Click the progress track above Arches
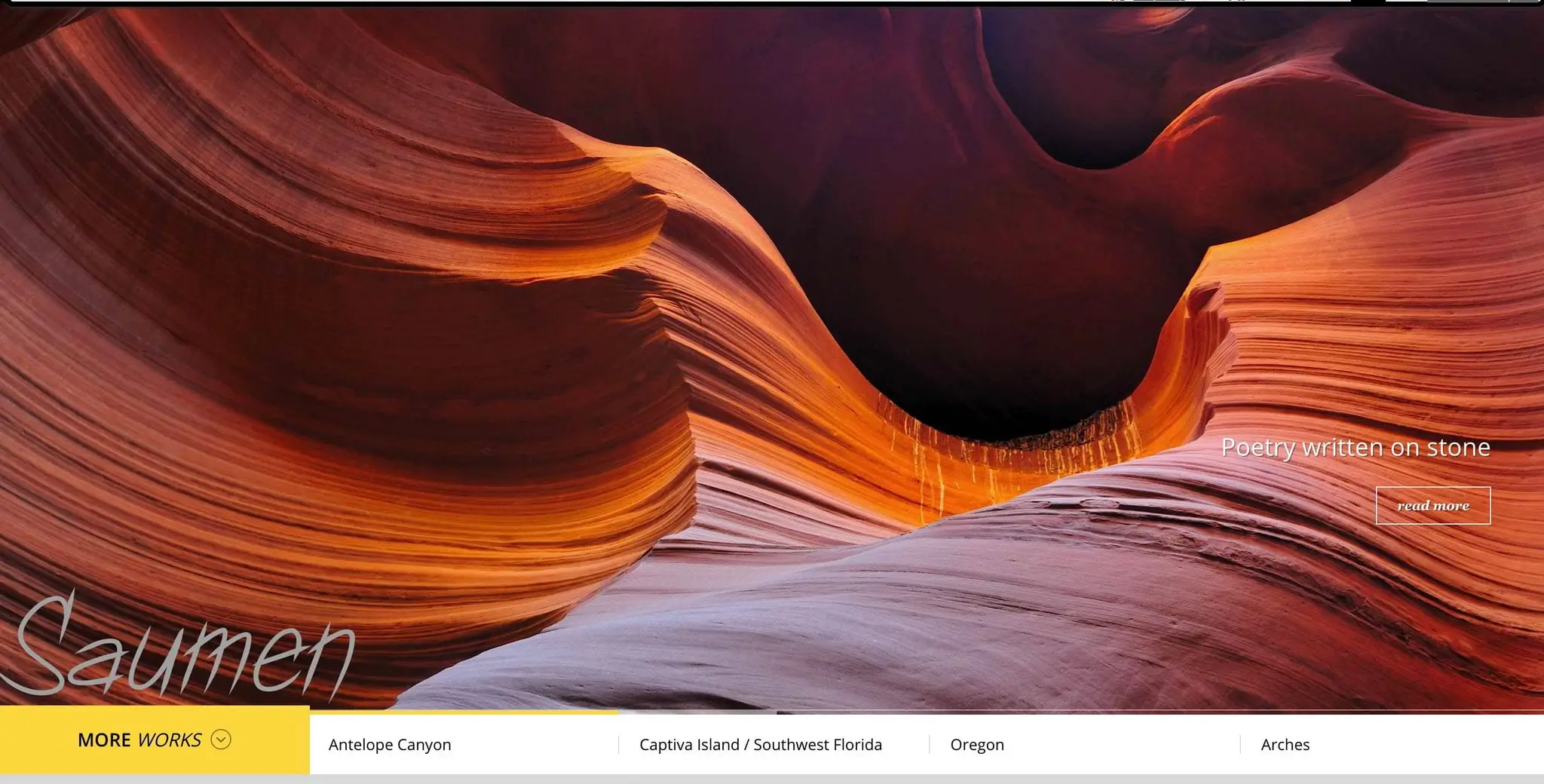This screenshot has width=1544, height=784. tap(1392, 712)
